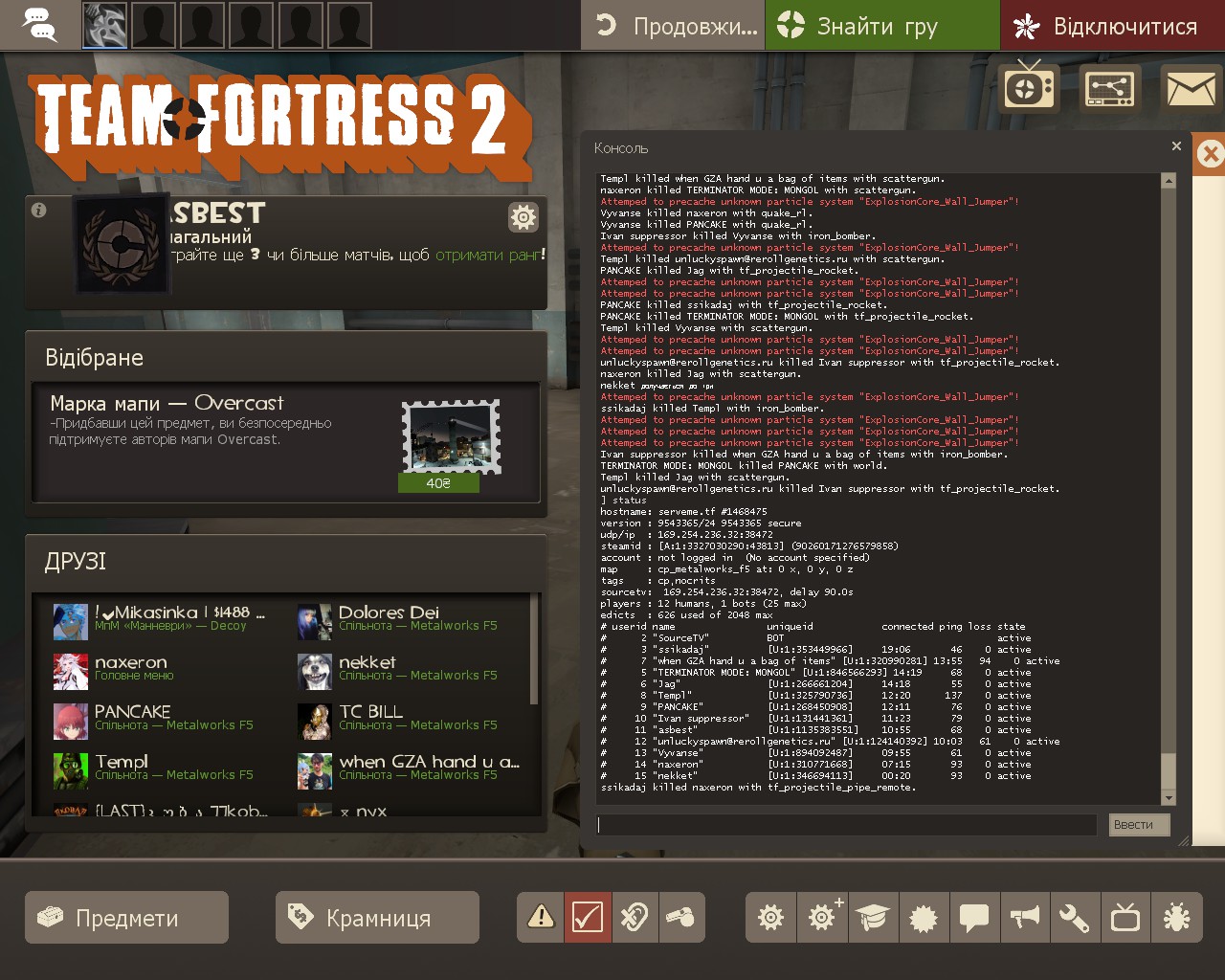
Task: Open advanced options gear with plus
Action: pyautogui.click(x=822, y=918)
